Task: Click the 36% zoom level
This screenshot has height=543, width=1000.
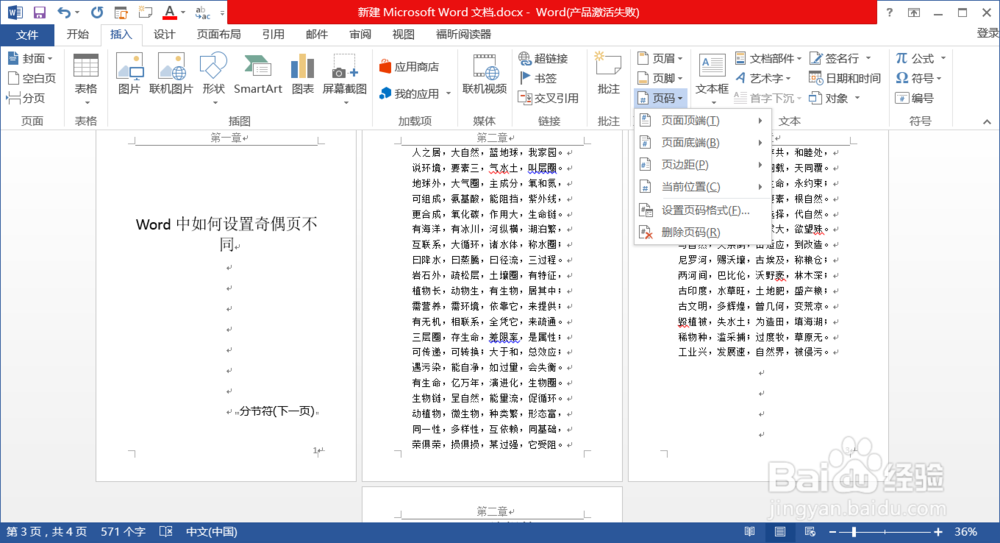Action: (966, 532)
